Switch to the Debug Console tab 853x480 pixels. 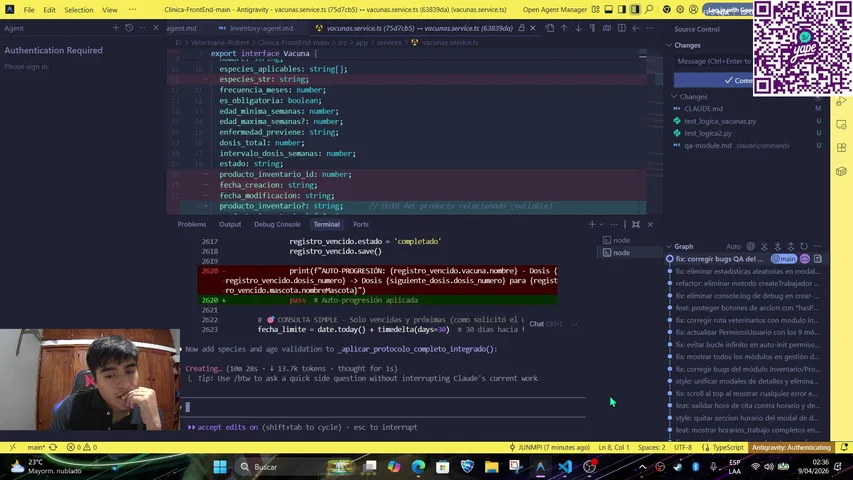coord(277,224)
